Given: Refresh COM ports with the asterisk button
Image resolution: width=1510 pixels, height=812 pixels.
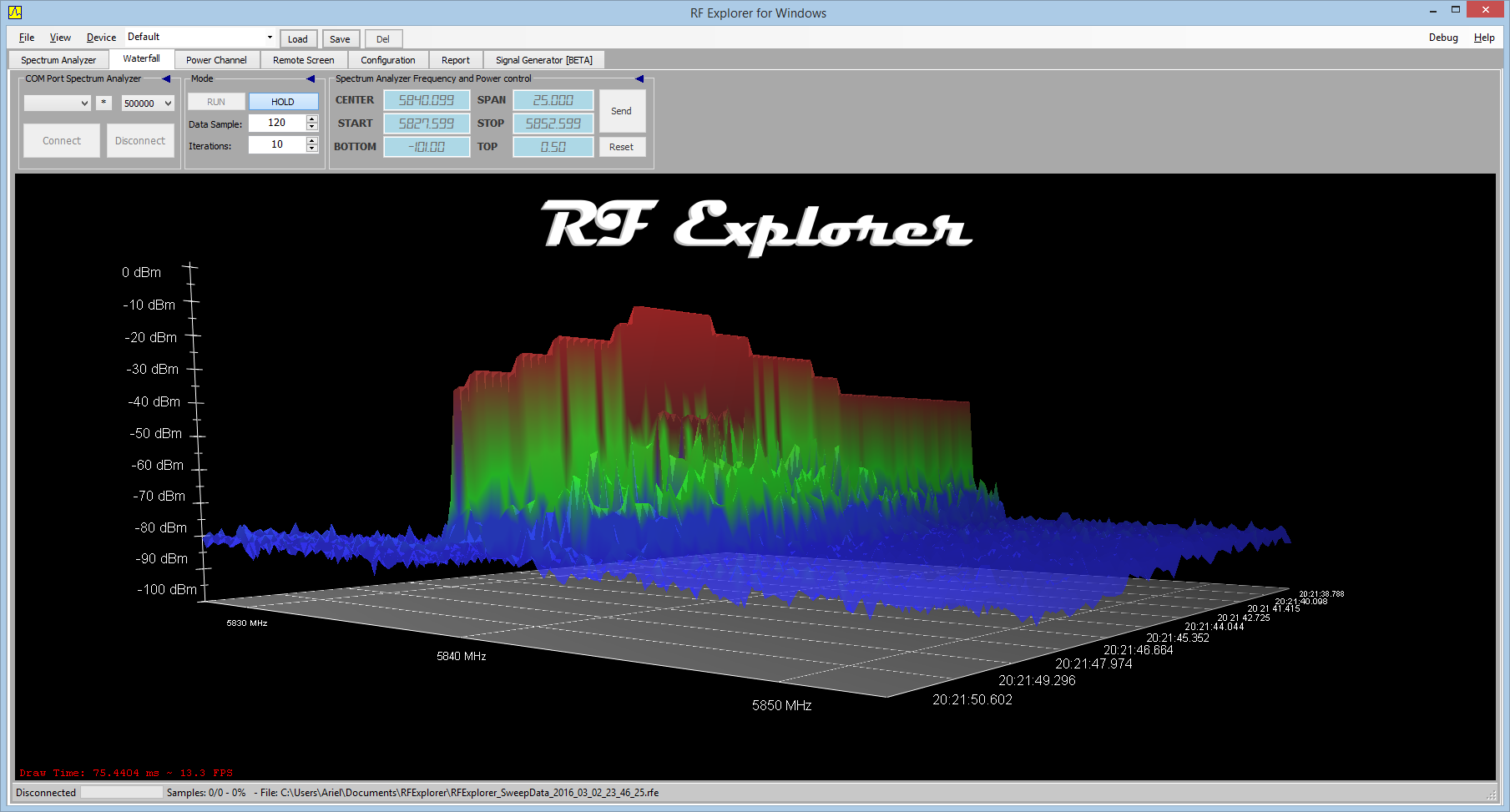Looking at the screenshot, I should pyautogui.click(x=104, y=103).
